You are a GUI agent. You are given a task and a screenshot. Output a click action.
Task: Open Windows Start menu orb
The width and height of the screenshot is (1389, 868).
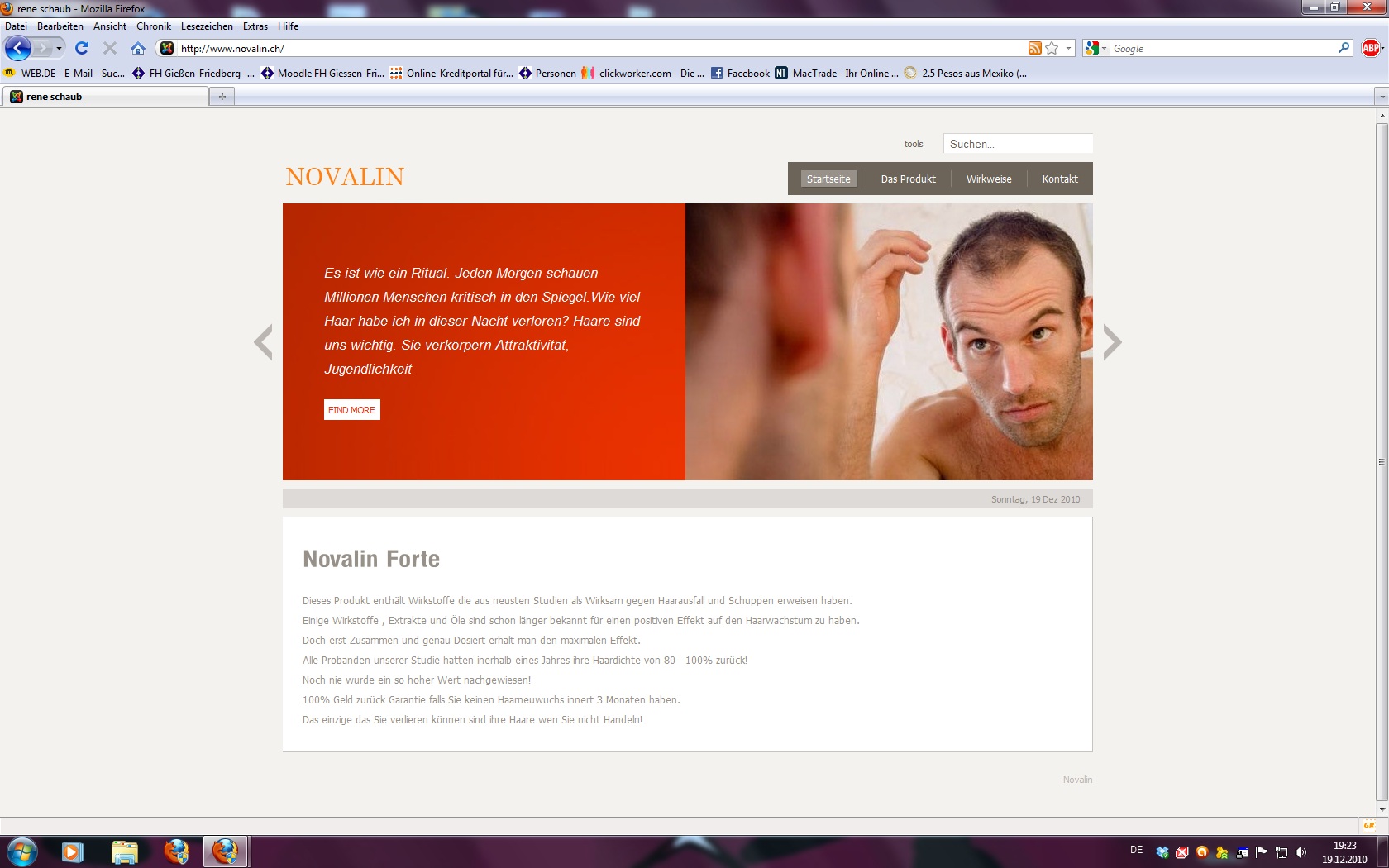22,851
